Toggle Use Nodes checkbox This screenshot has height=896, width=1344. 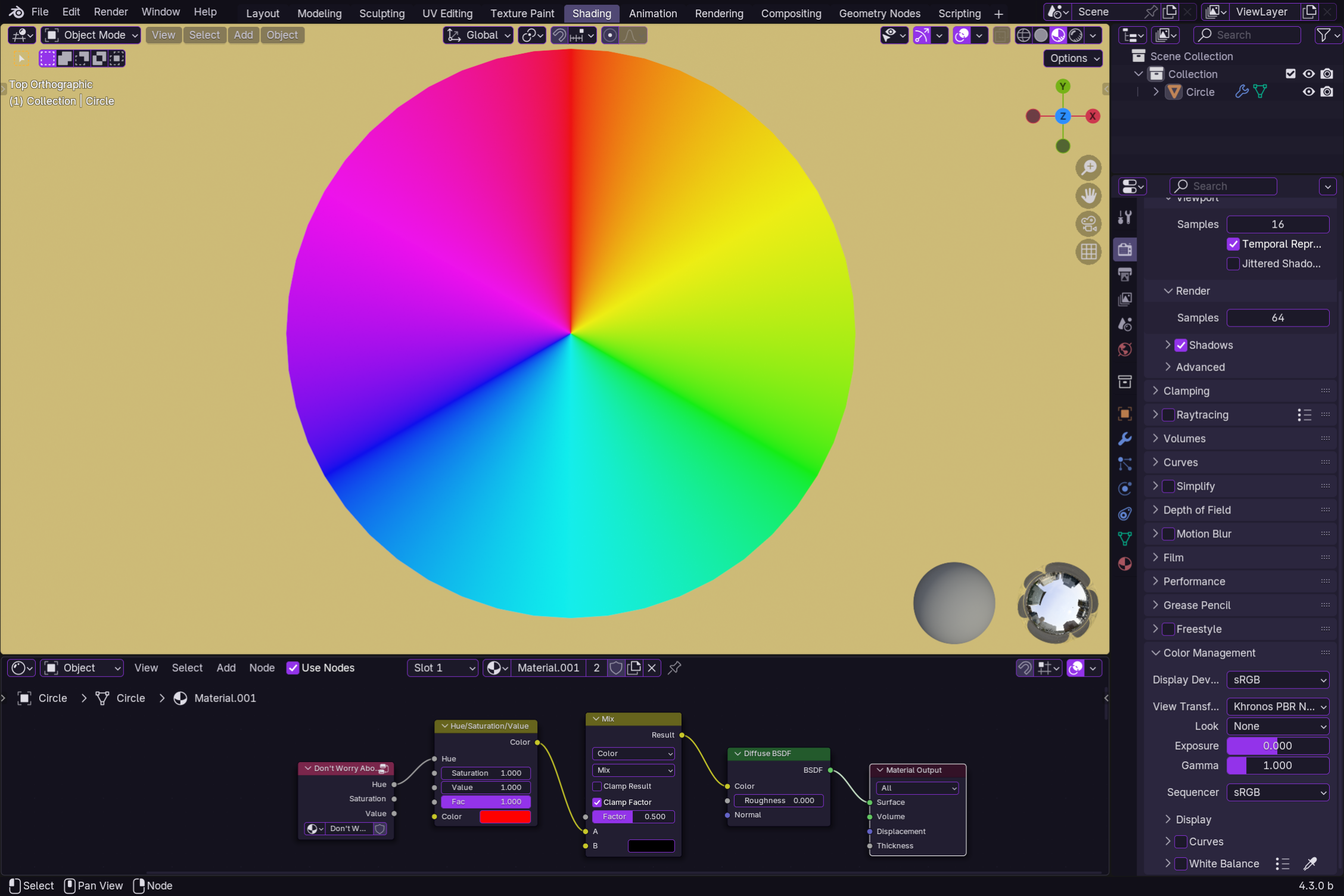pos(293,668)
